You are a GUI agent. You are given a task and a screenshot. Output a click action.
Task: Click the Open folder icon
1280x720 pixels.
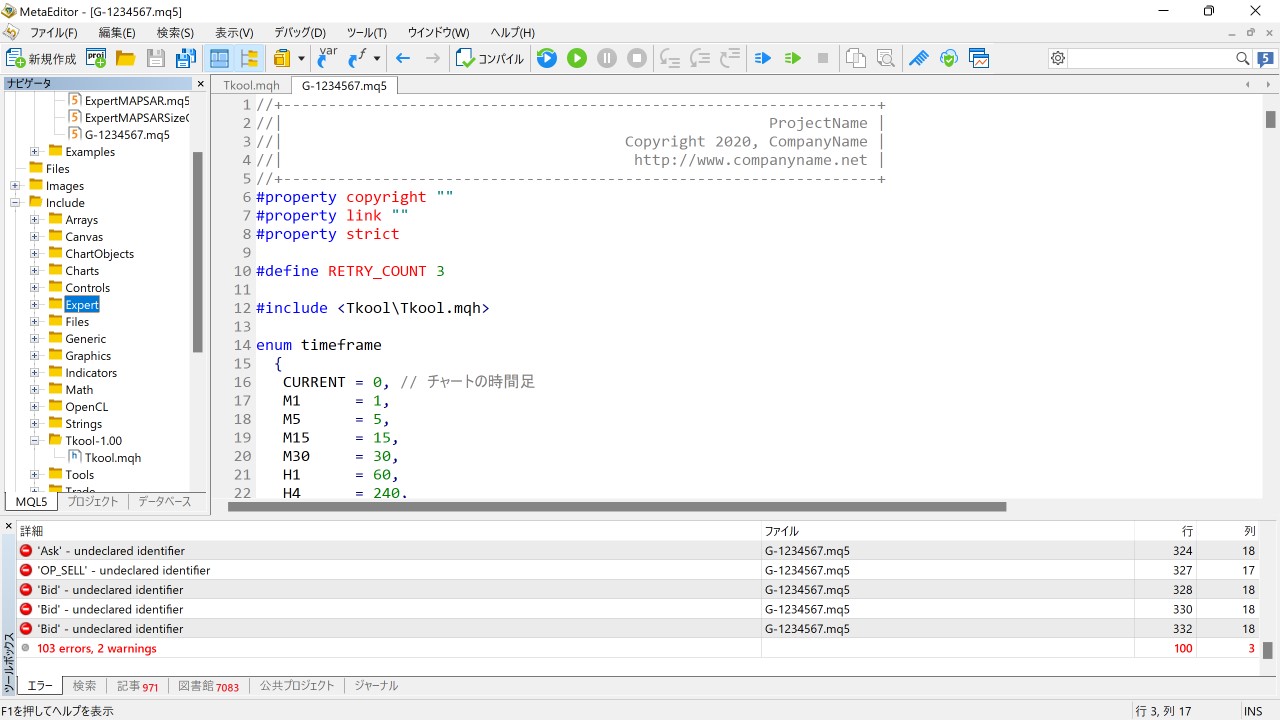(x=126, y=58)
